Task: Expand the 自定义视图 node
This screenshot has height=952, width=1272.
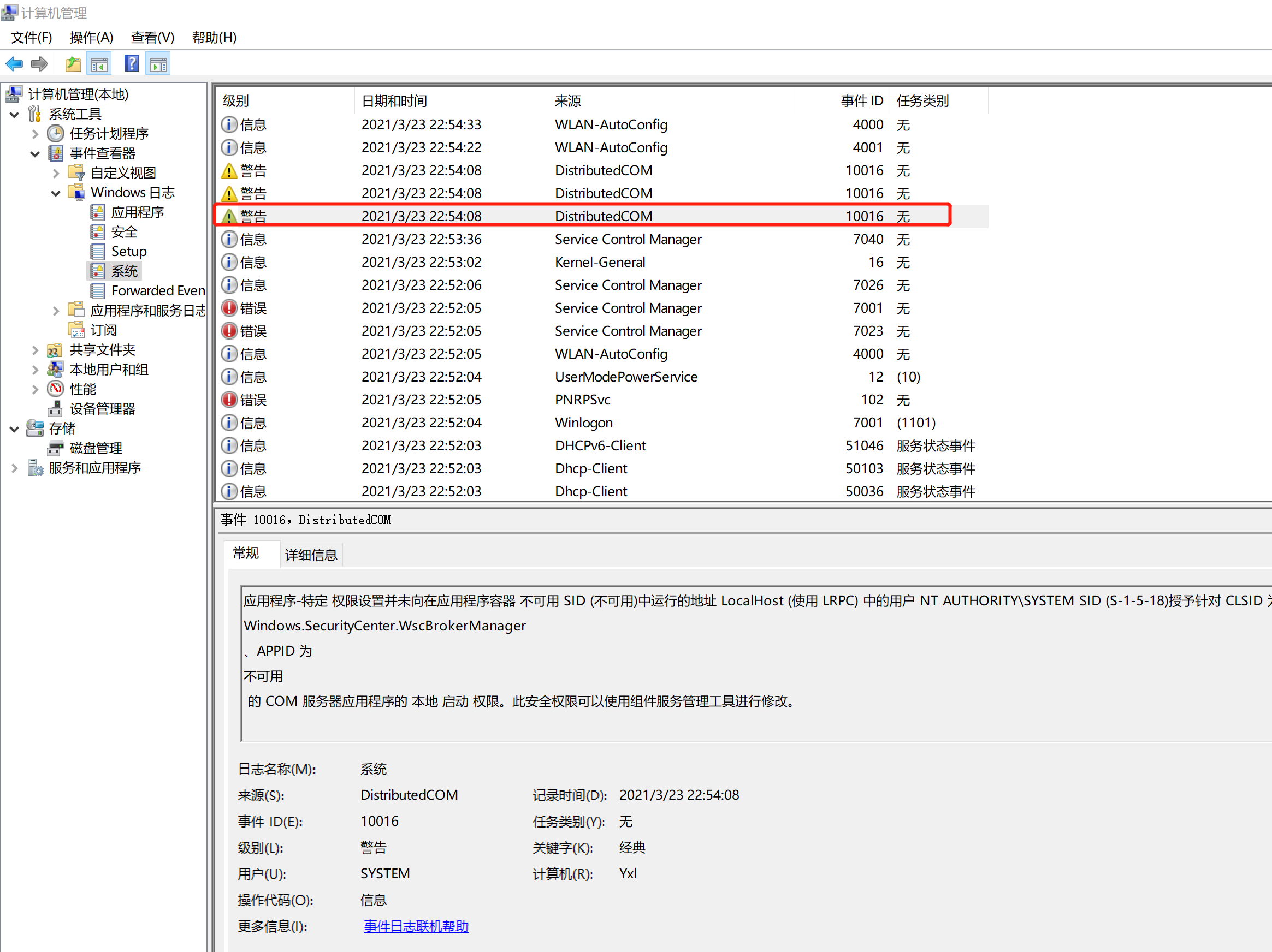Action: pyautogui.click(x=56, y=173)
